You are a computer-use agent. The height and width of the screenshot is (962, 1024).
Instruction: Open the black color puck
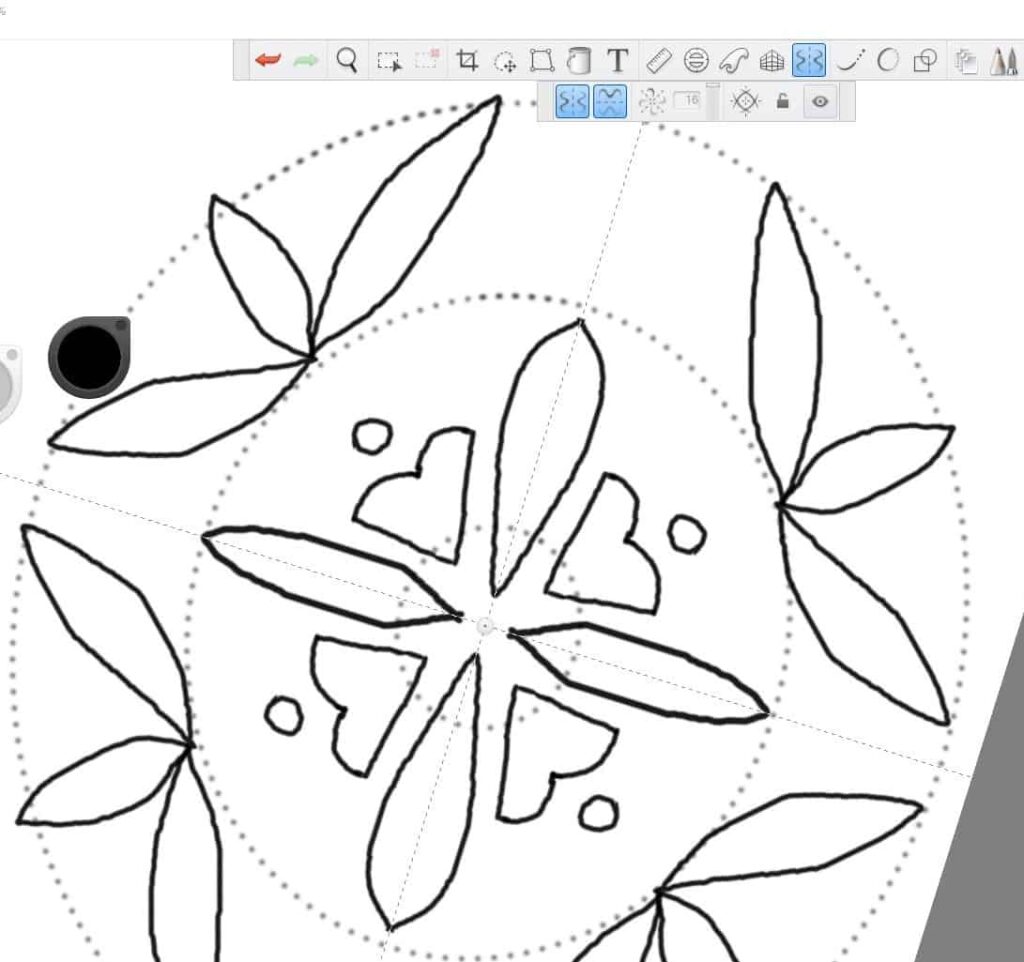pos(89,357)
